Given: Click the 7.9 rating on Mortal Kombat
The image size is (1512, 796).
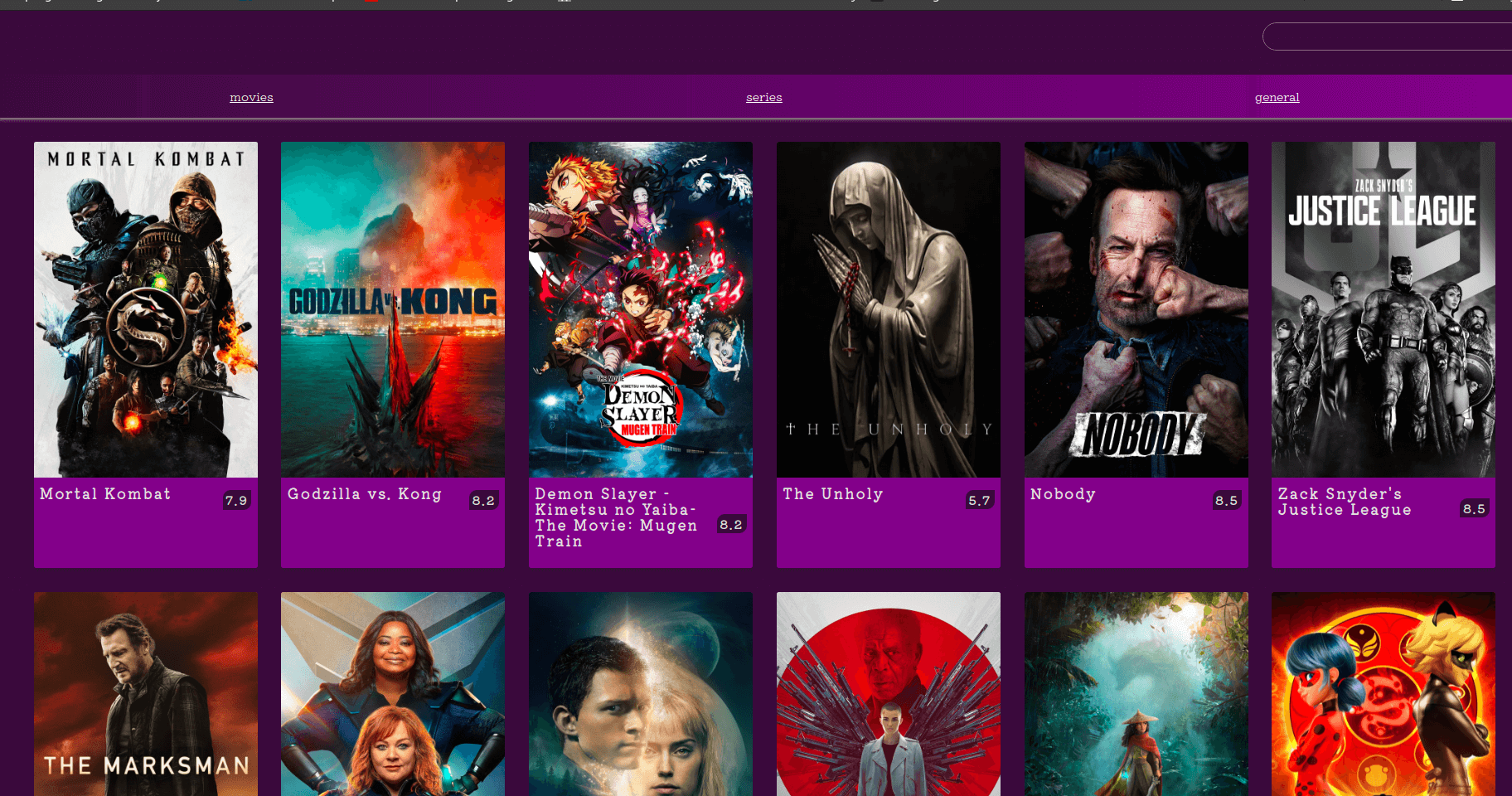Looking at the screenshot, I should (236, 501).
